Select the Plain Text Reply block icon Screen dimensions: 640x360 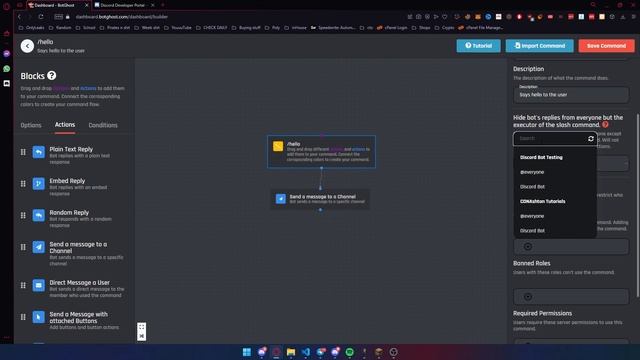(x=39, y=152)
